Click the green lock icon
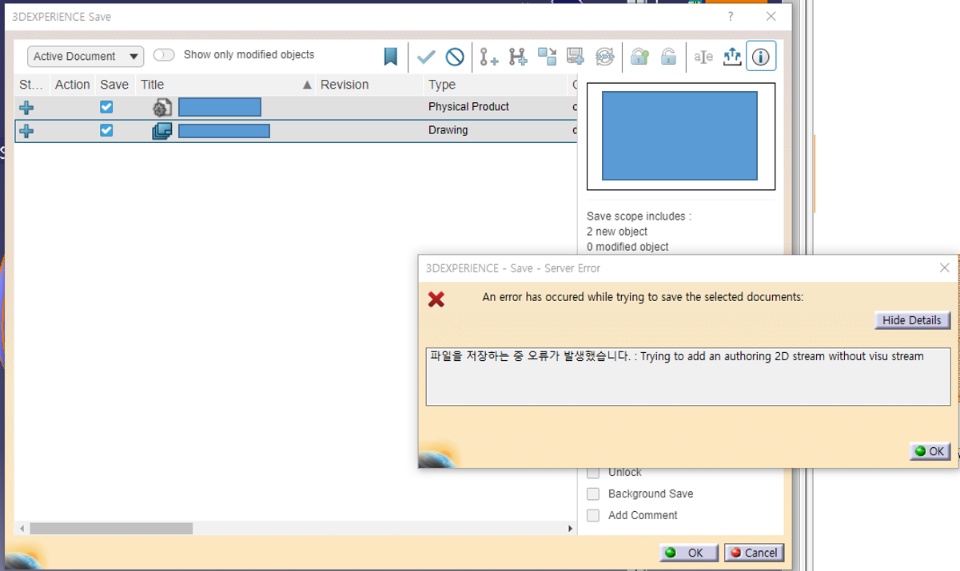Viewport: 960px width, 571px height. click(x=639, y=57)
